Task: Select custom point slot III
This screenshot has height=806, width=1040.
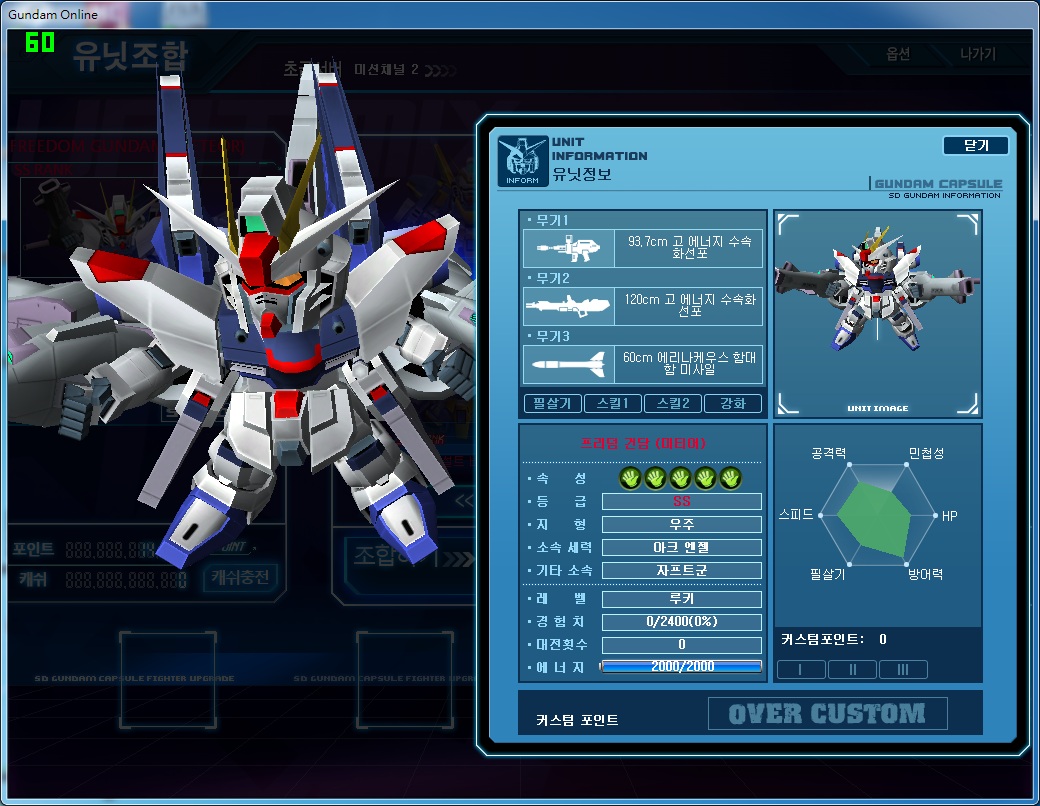Action: coord(903,669)
